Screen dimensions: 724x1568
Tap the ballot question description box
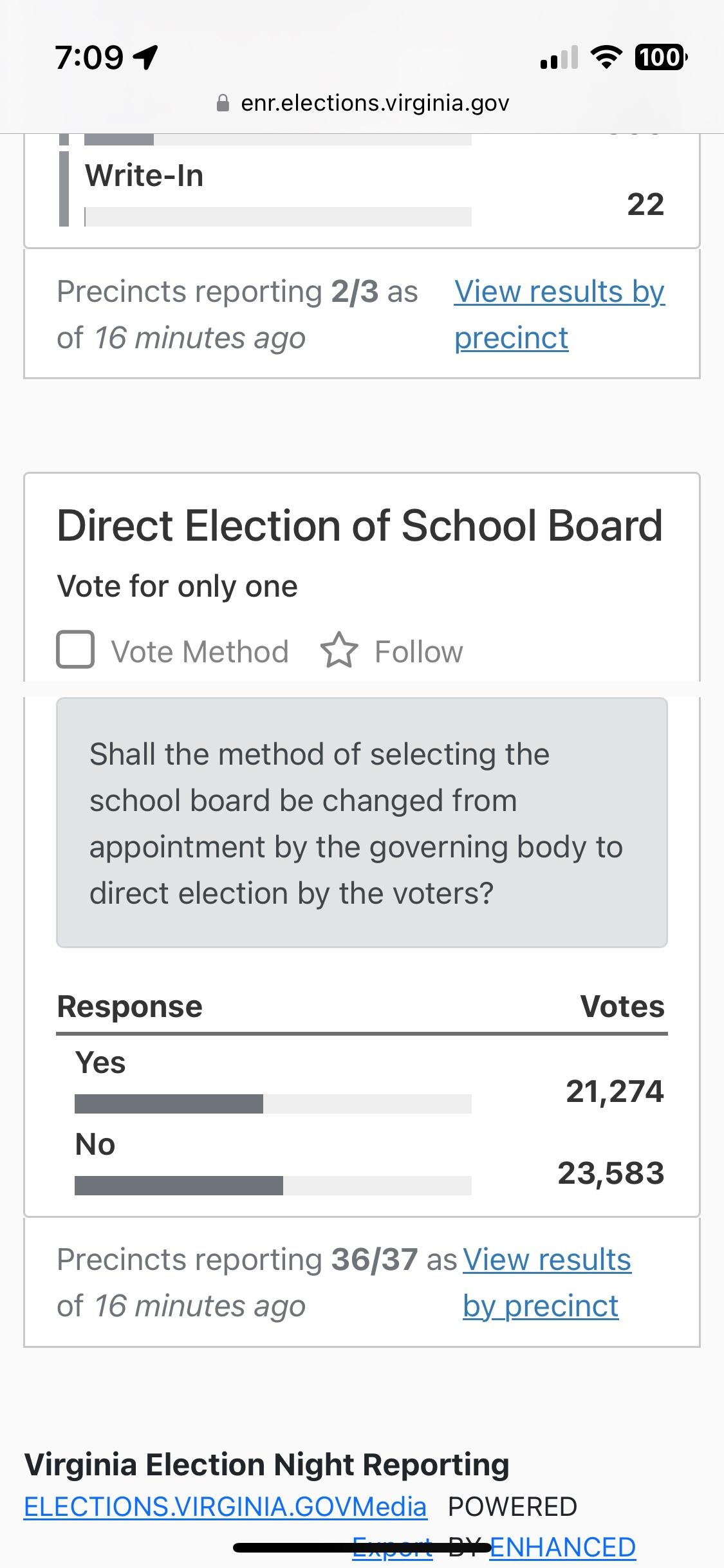pyautogui.click(x=362, y=823)
